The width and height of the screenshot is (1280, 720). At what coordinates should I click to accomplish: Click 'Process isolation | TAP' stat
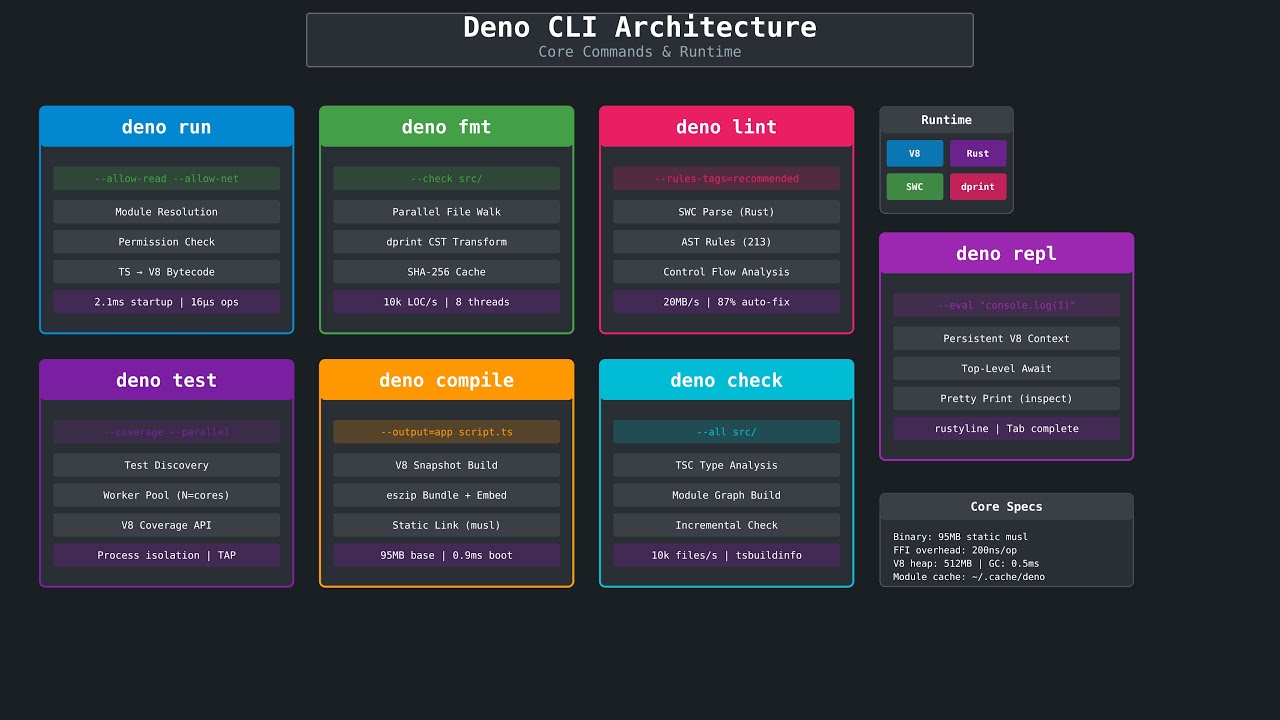(x=167, y=555)
